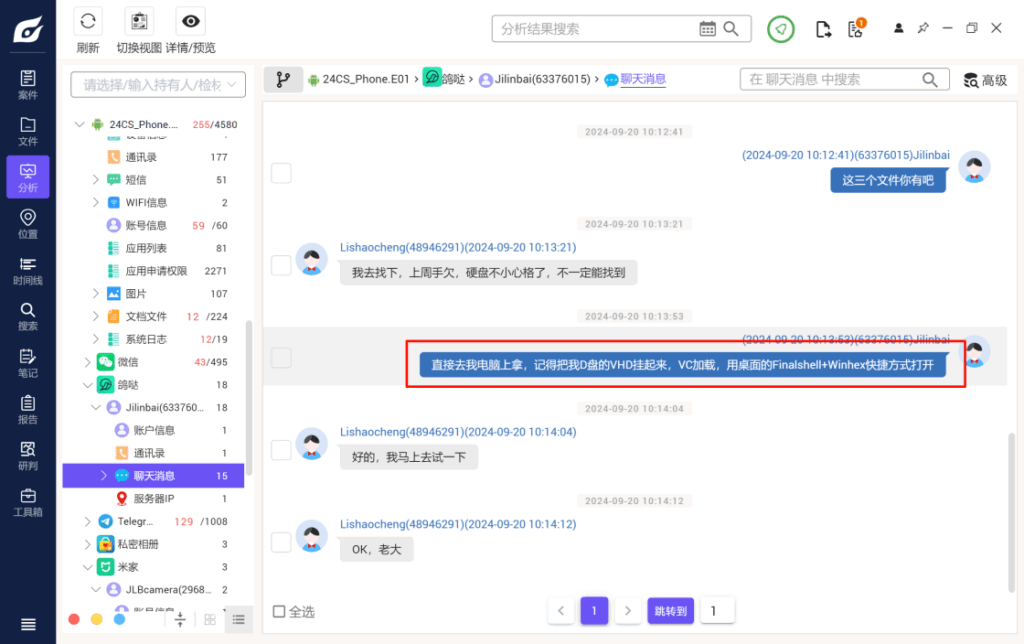This screenshot has height=644, width=1024.
Task: Click the page number input next to 跳转到
Action: click(x=715, y=610)
